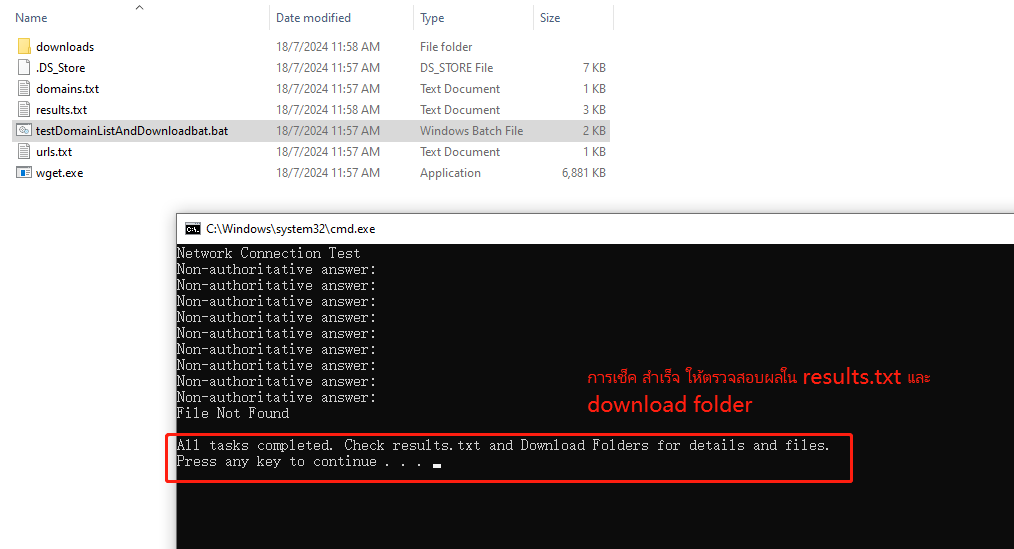Click the 'File folder' type cell
Screen dimensions: 1014x549
(446, 47)
